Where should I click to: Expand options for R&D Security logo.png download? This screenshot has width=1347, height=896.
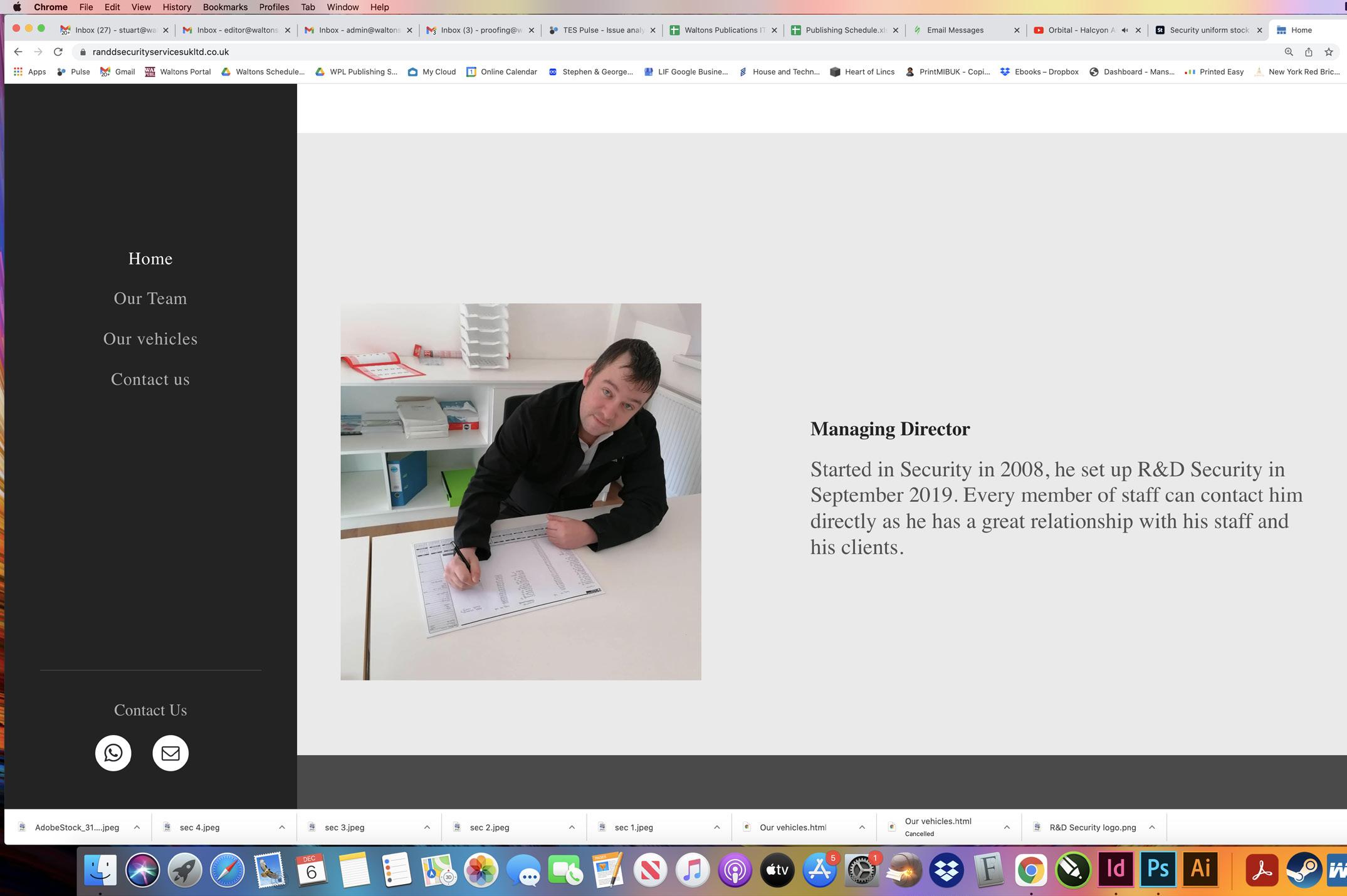pos(1151,827)
